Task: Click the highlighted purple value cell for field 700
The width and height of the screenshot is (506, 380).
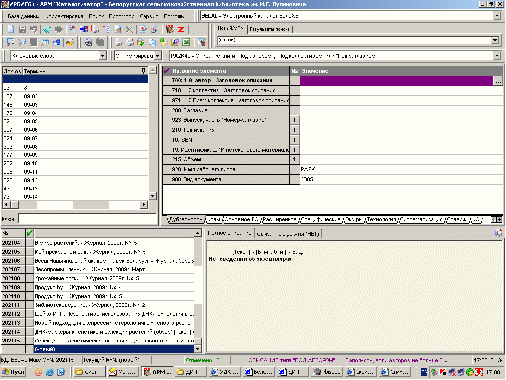Action: (x=396, y=81)
